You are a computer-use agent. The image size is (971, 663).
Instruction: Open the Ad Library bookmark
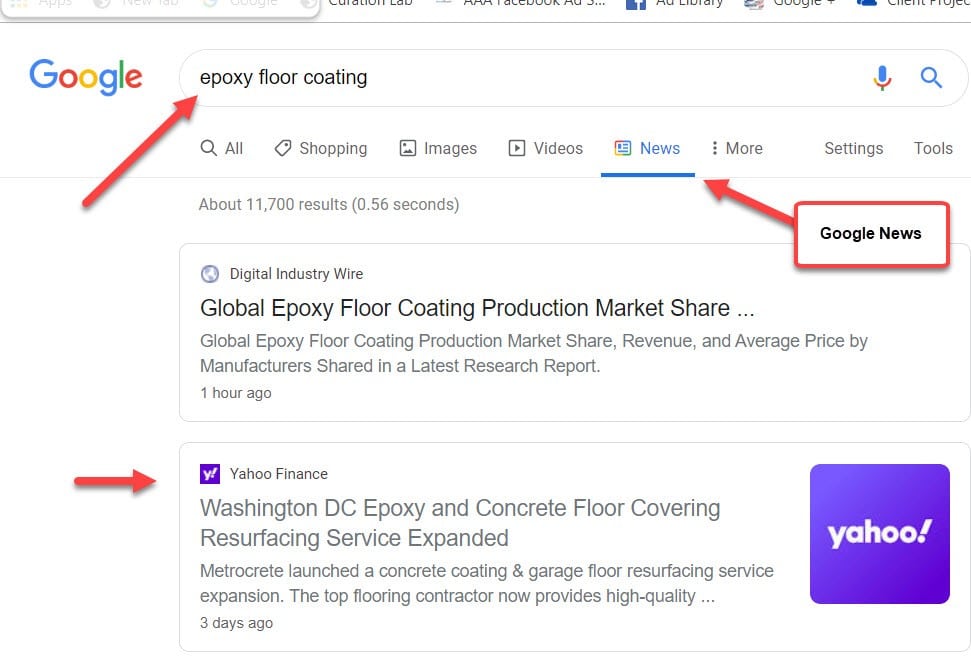point(686,4)
